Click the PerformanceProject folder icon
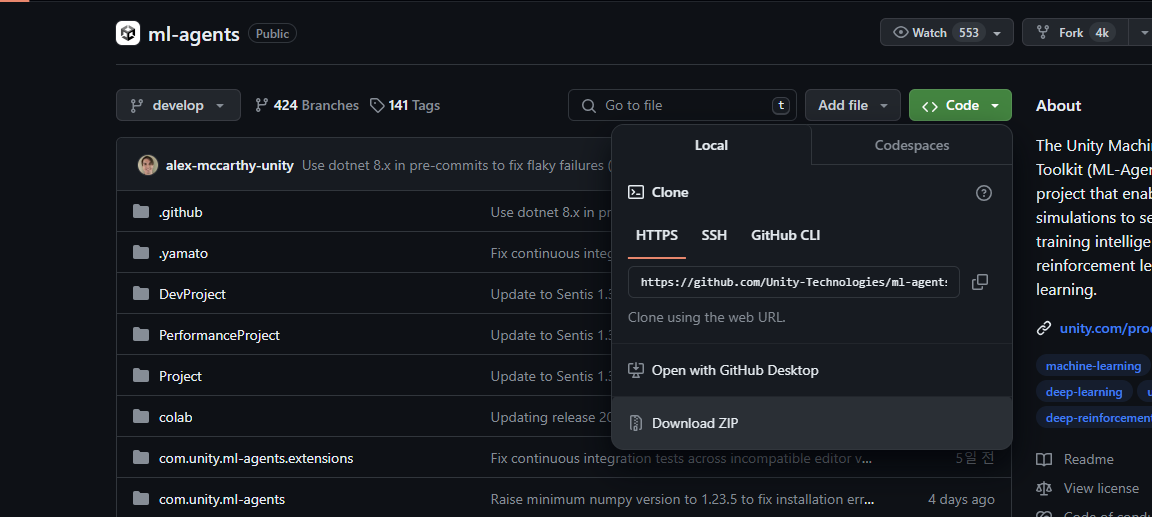 tap(141, 335)
